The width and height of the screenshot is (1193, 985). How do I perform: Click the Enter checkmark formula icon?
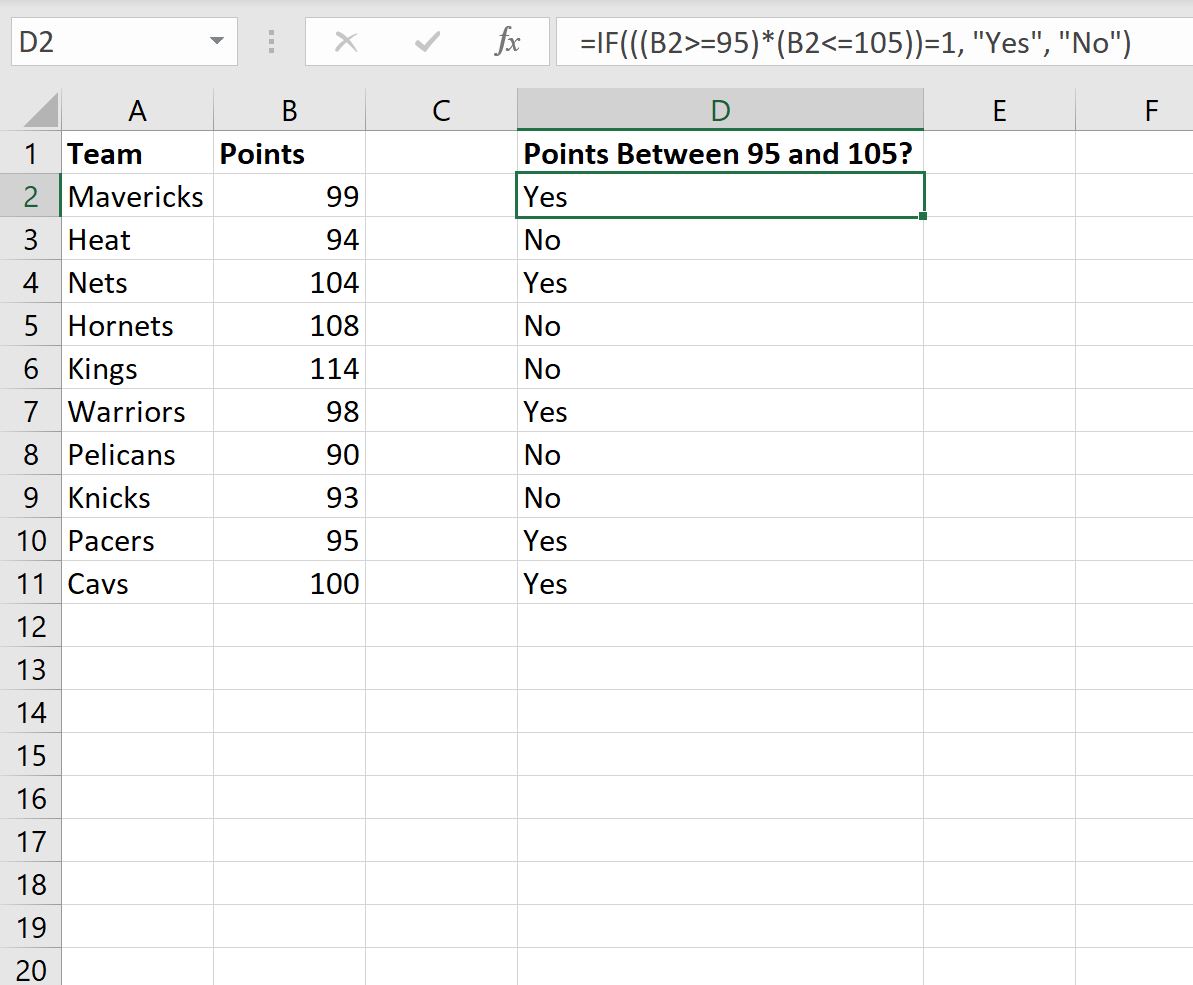[428, 42]
